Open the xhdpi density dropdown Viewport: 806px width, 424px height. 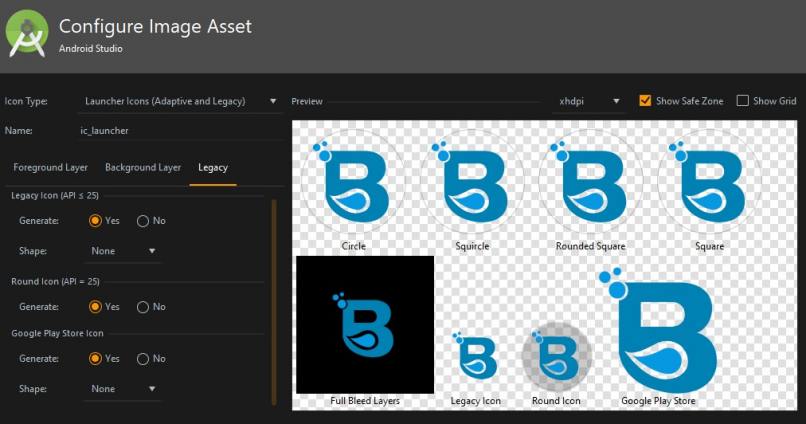590,101
